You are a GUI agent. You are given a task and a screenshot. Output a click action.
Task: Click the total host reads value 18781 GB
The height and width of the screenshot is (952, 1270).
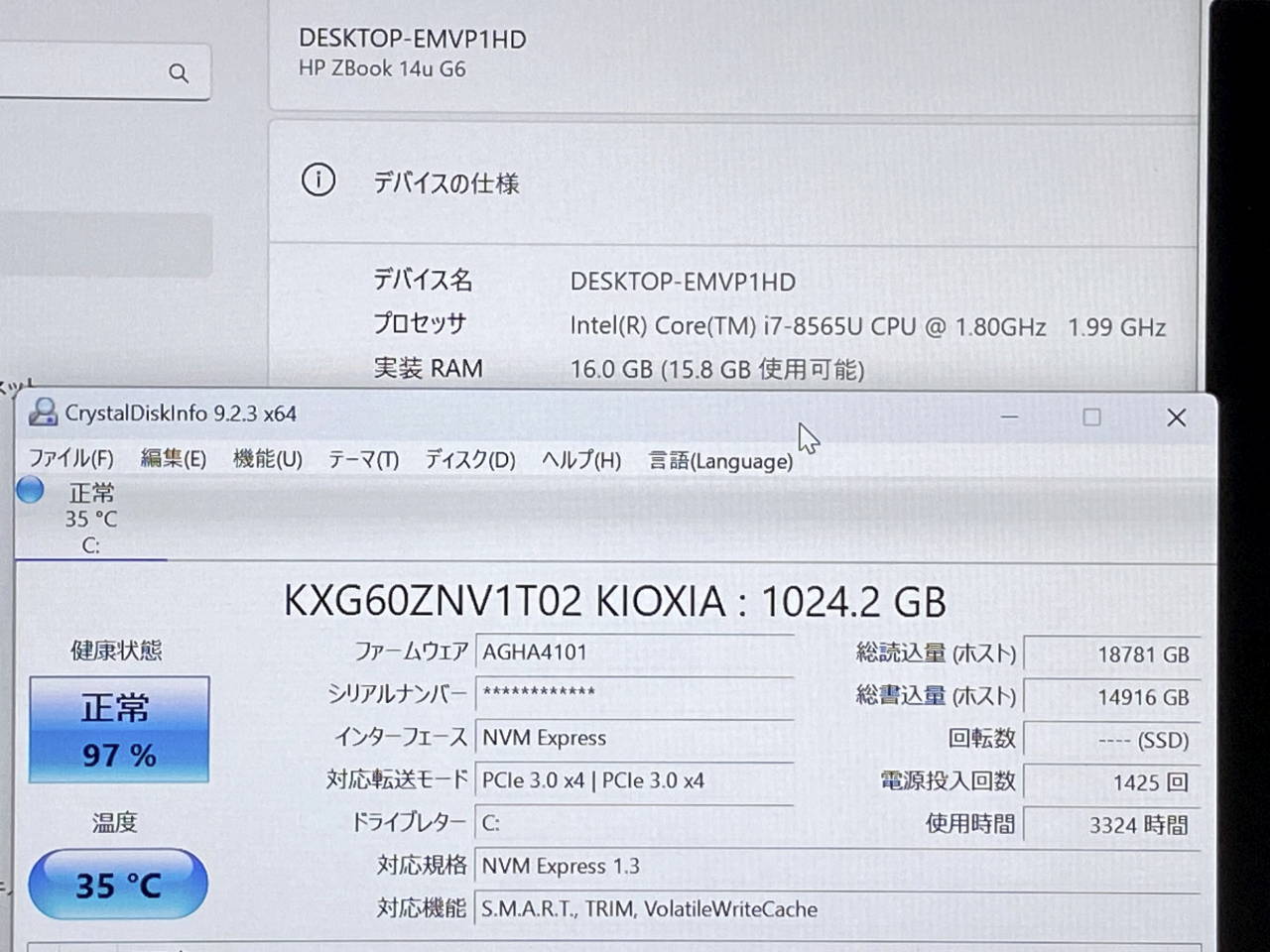point(1112,654)
